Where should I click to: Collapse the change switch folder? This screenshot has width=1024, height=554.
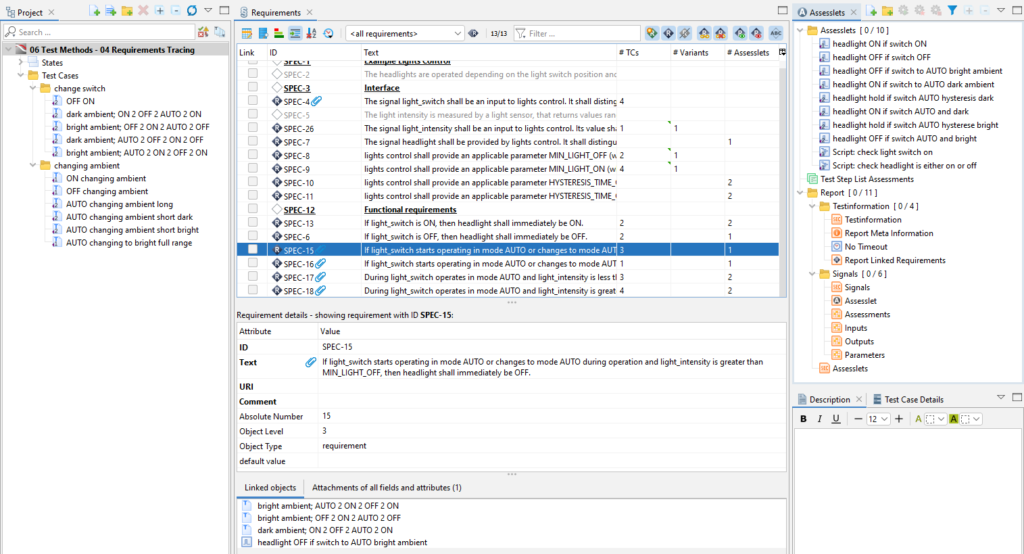click(x=33, y=88)
